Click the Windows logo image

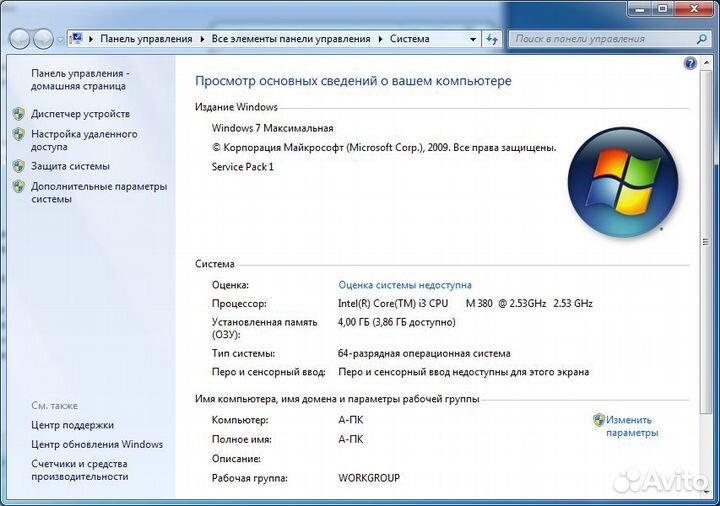pyautogui.click(x=623, y=182)
